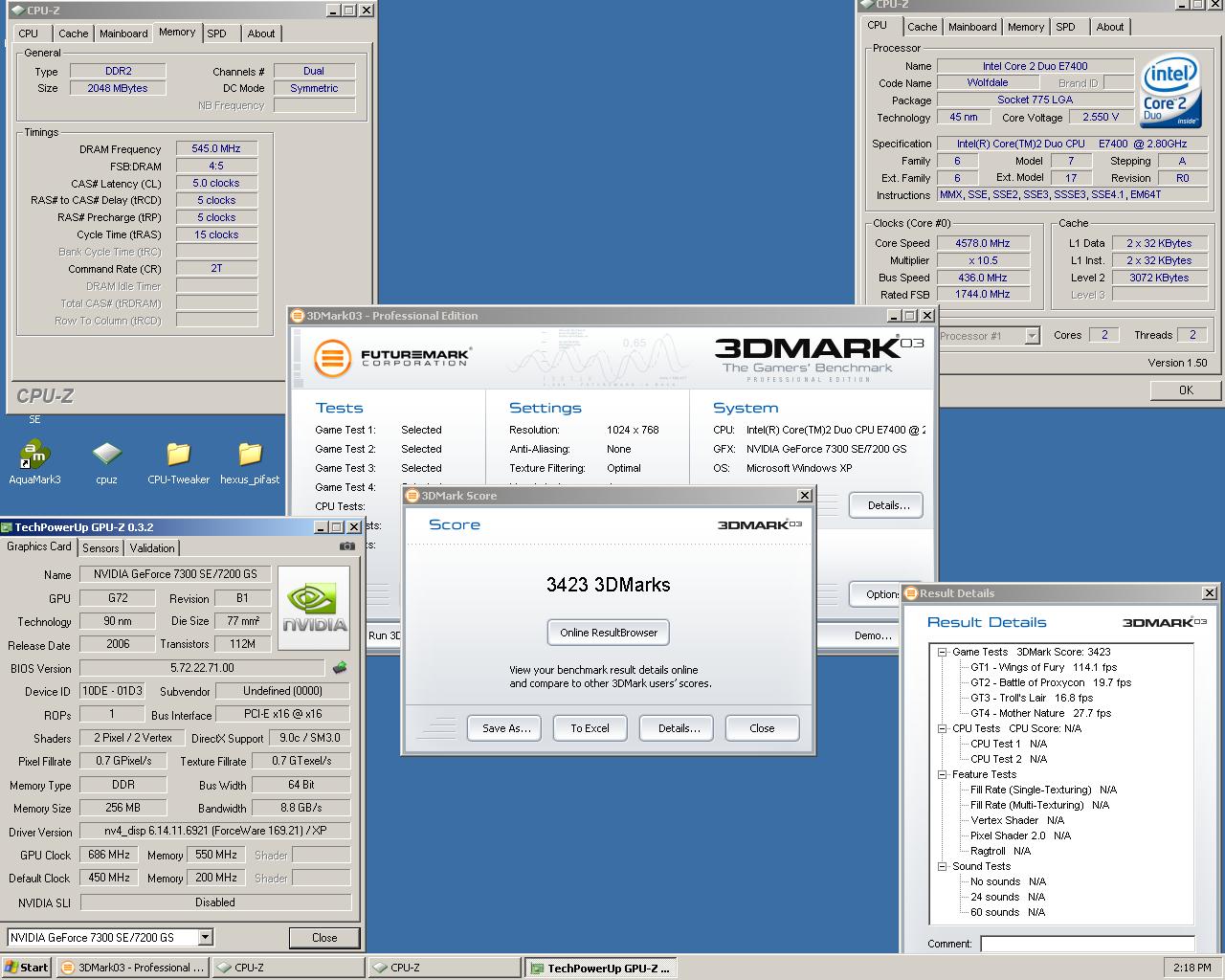1225x980 pixels.
Task: Select Pixel Shader 2.0 result row
Action: [1020, 835]
